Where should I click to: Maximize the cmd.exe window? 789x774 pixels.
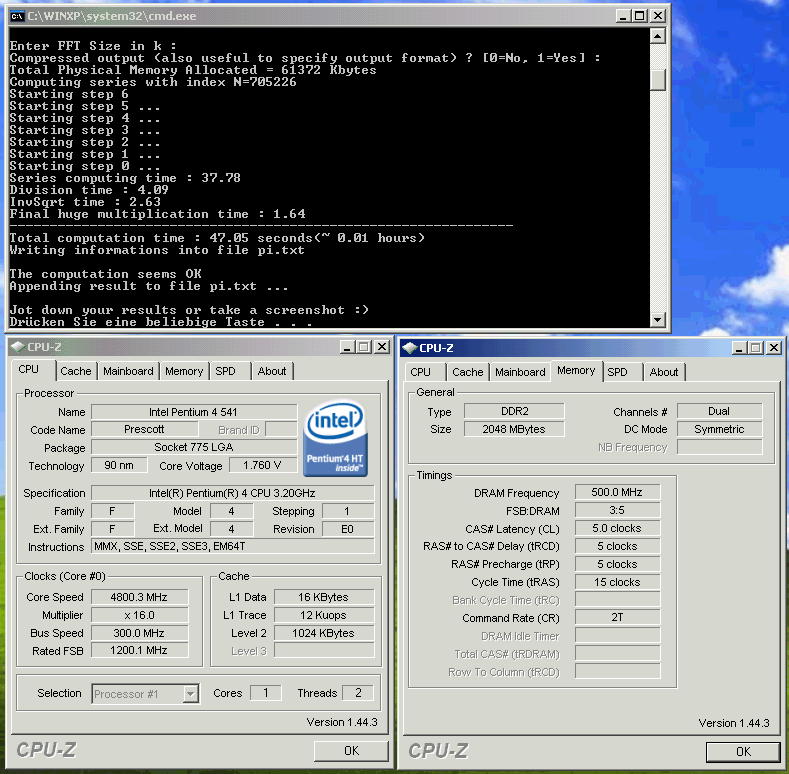[640, 16]
